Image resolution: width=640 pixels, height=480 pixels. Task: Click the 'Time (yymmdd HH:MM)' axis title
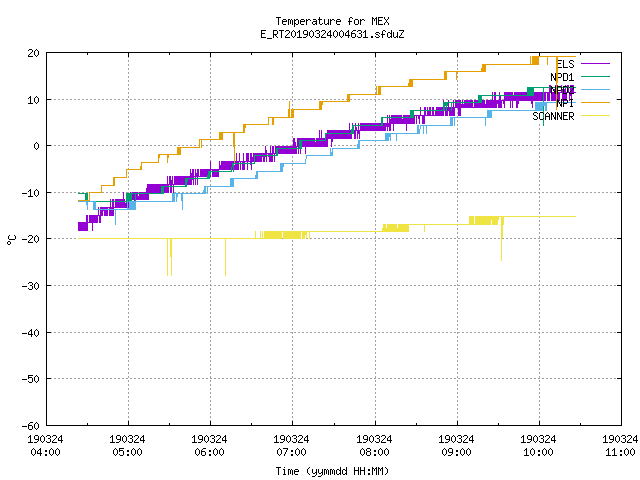(332, 471)
